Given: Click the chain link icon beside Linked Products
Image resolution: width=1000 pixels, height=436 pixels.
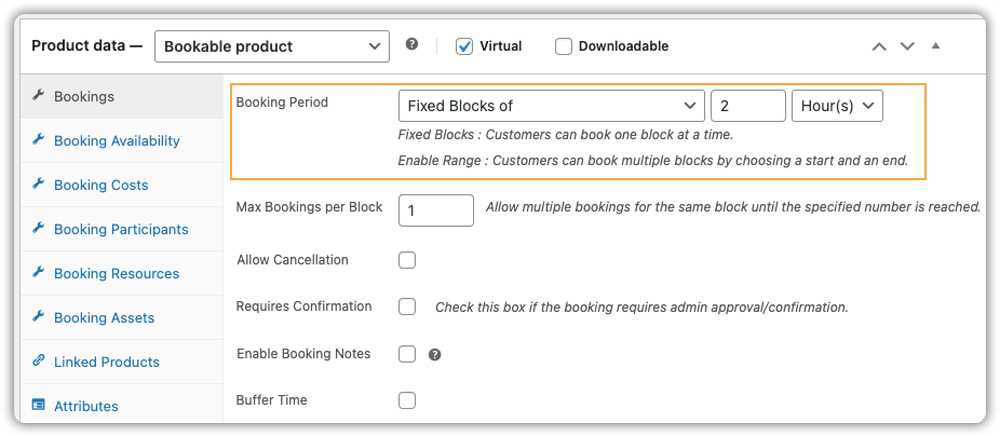Looking at the screenshot, I should click(38, 360).
